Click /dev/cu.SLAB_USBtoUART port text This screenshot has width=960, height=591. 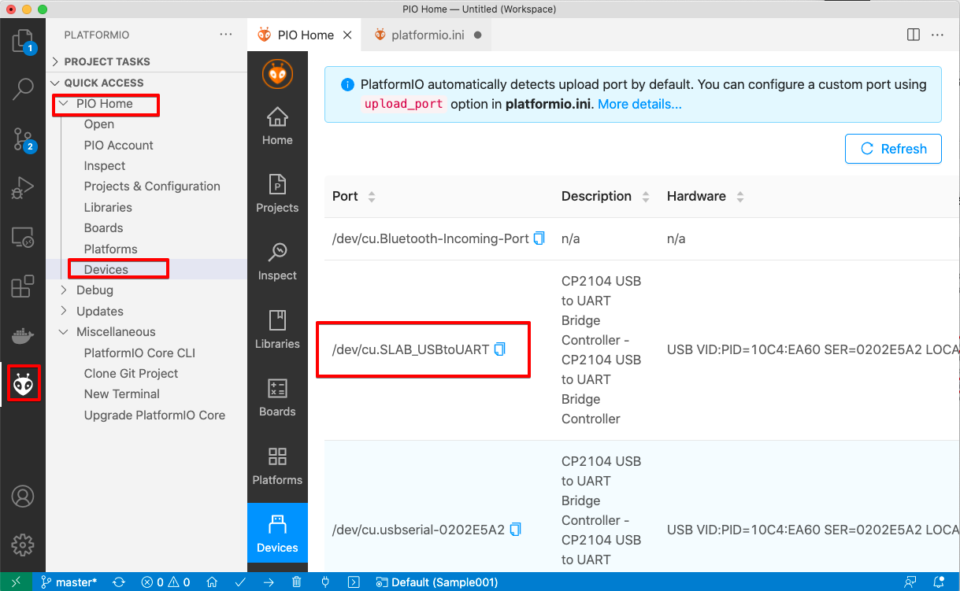[410, 350]
